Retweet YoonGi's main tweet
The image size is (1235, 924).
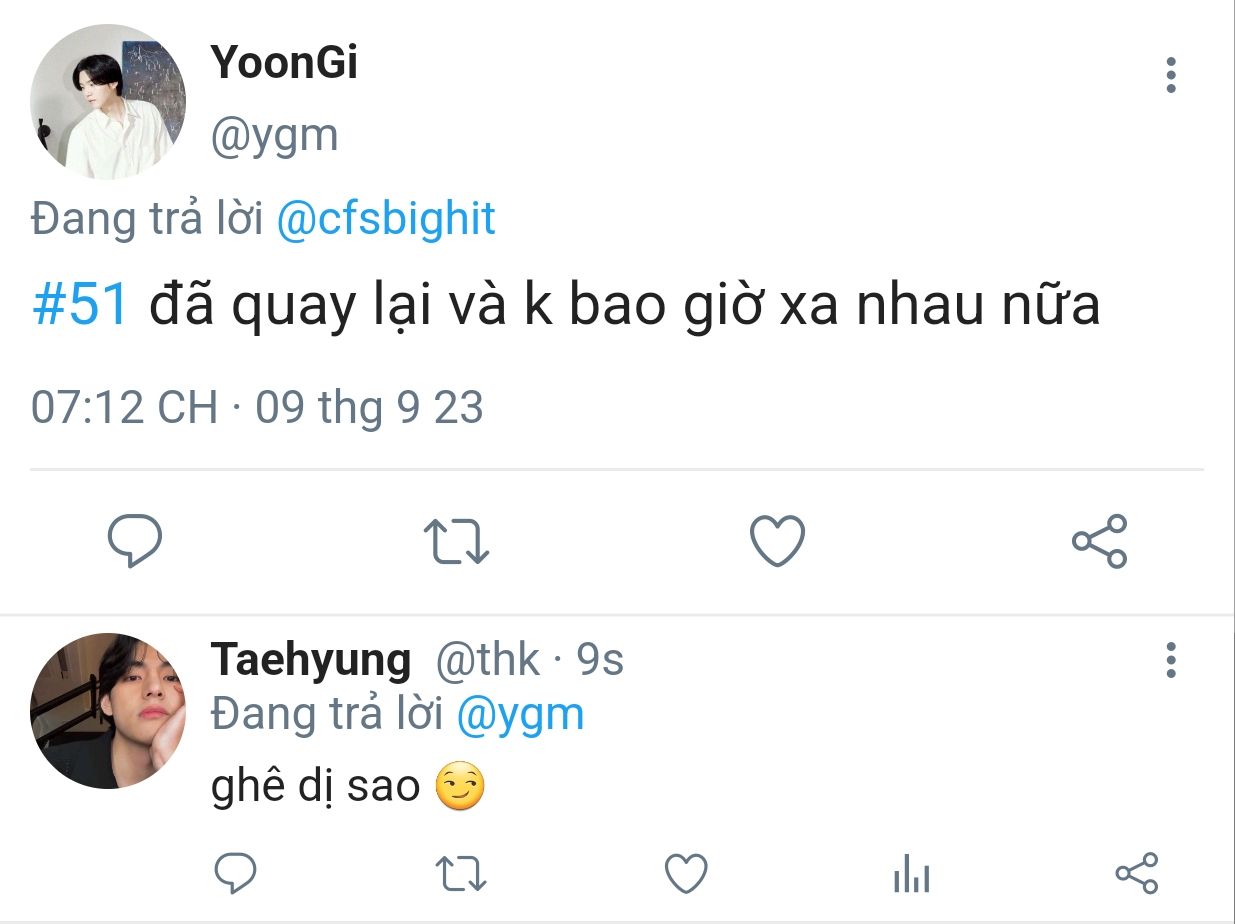point(456,541)
